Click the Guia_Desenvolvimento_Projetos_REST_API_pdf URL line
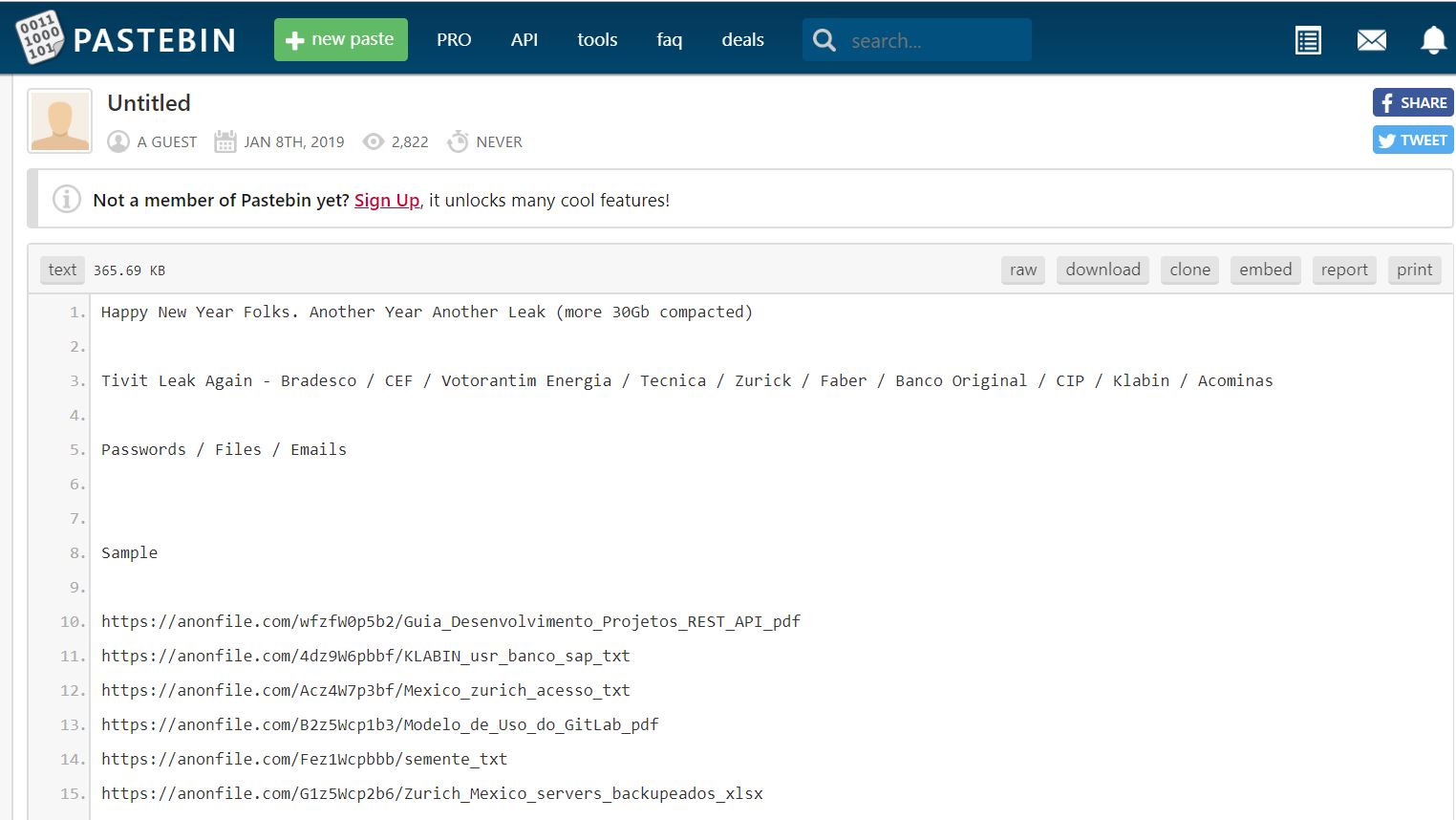Screen dimensions: 1456x820 (x=451, y=621)
